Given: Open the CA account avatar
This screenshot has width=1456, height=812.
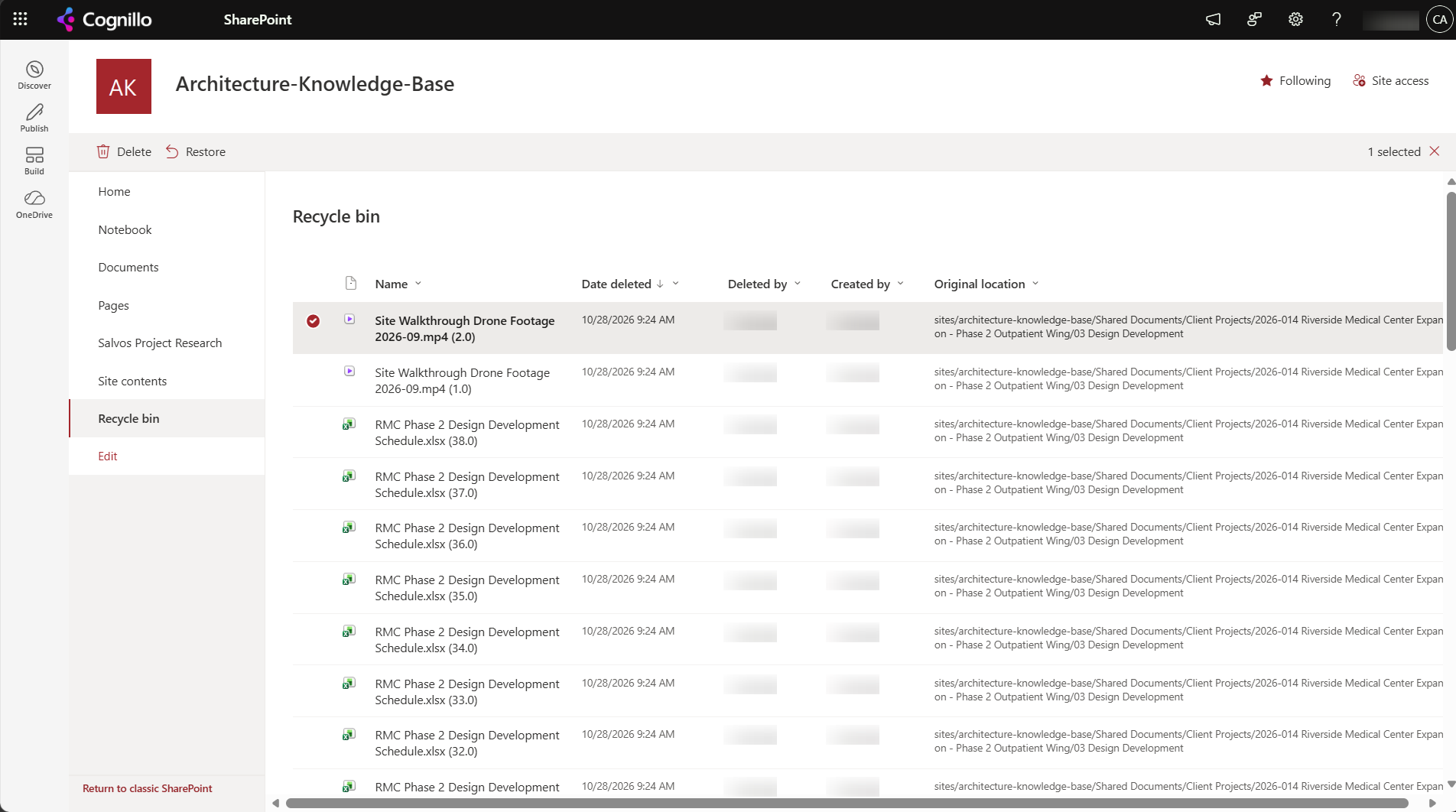Looking at the screenshot, I should [1440, 20].
